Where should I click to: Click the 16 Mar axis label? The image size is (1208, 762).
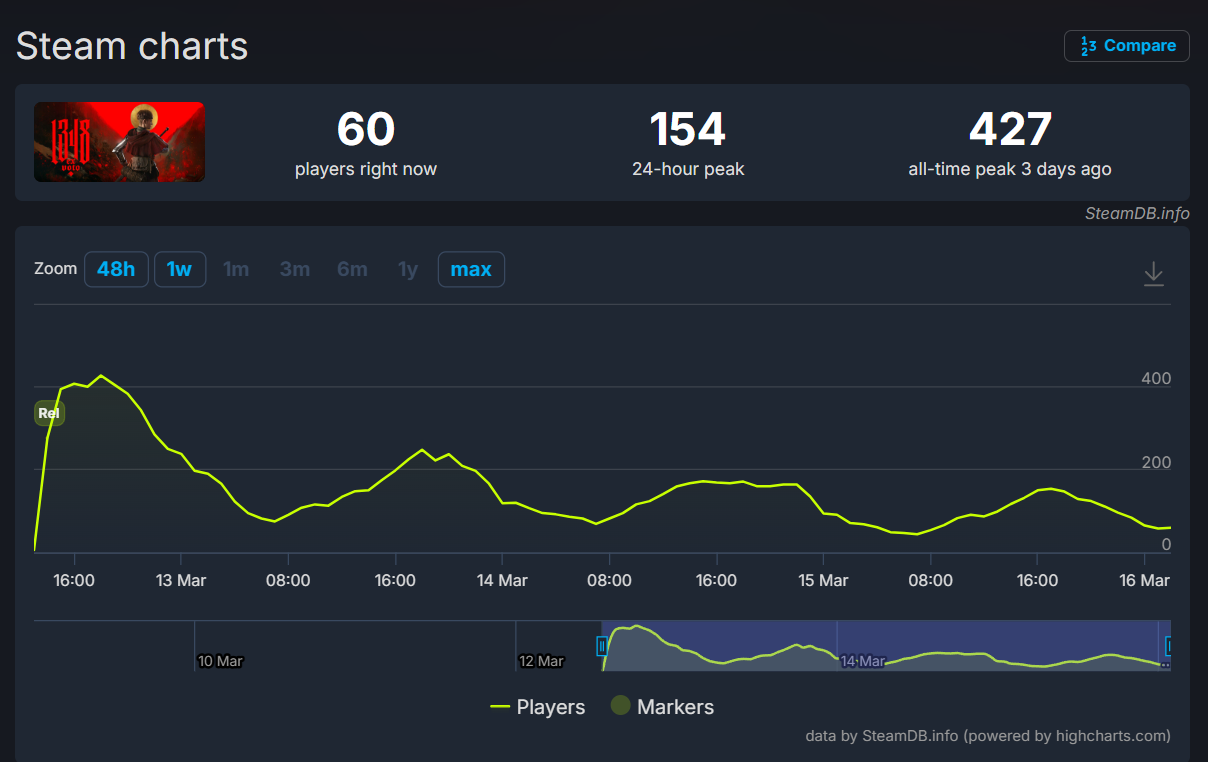pos(1144,581)
